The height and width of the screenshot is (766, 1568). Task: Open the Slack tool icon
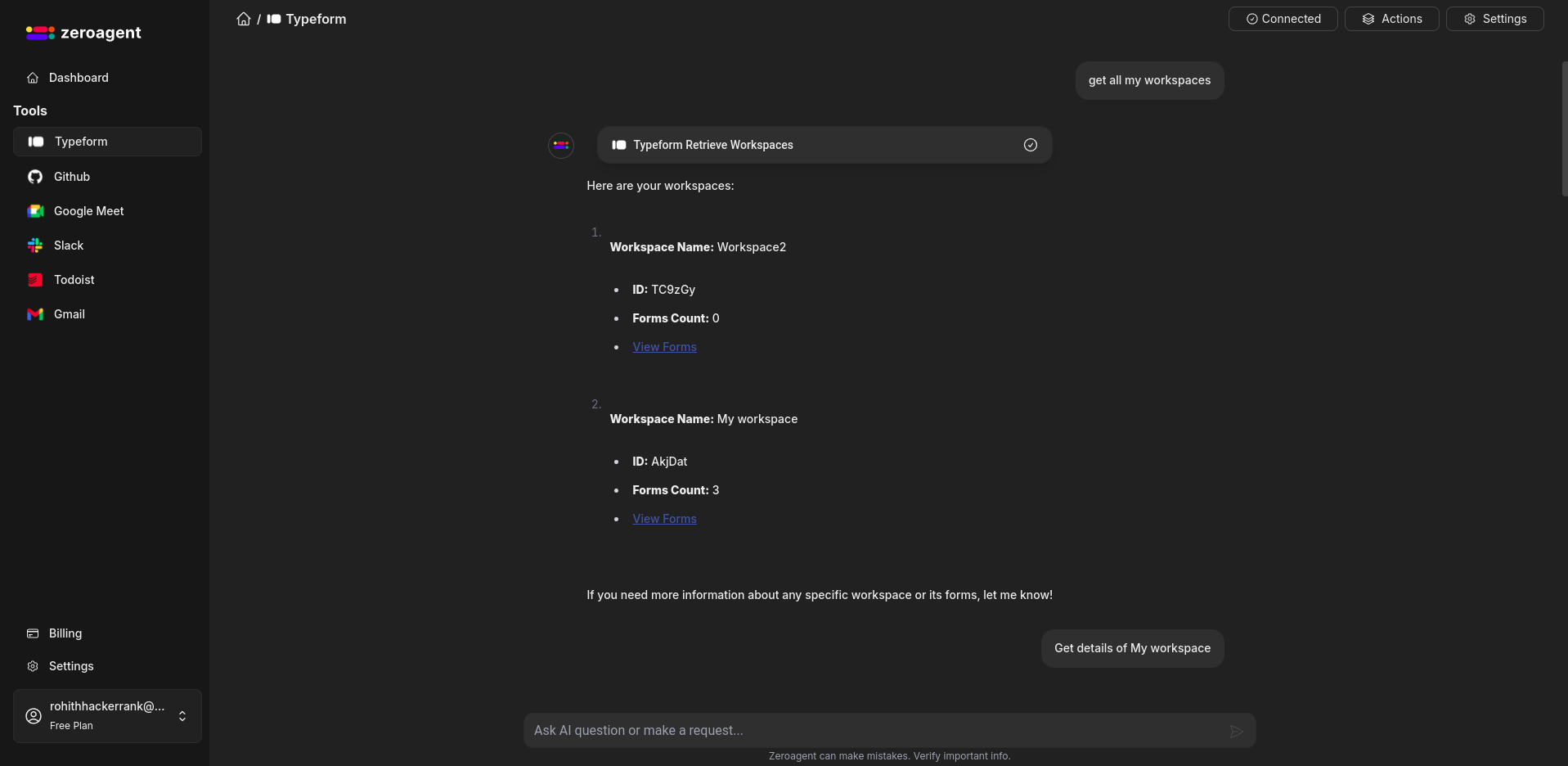[35, 246]
